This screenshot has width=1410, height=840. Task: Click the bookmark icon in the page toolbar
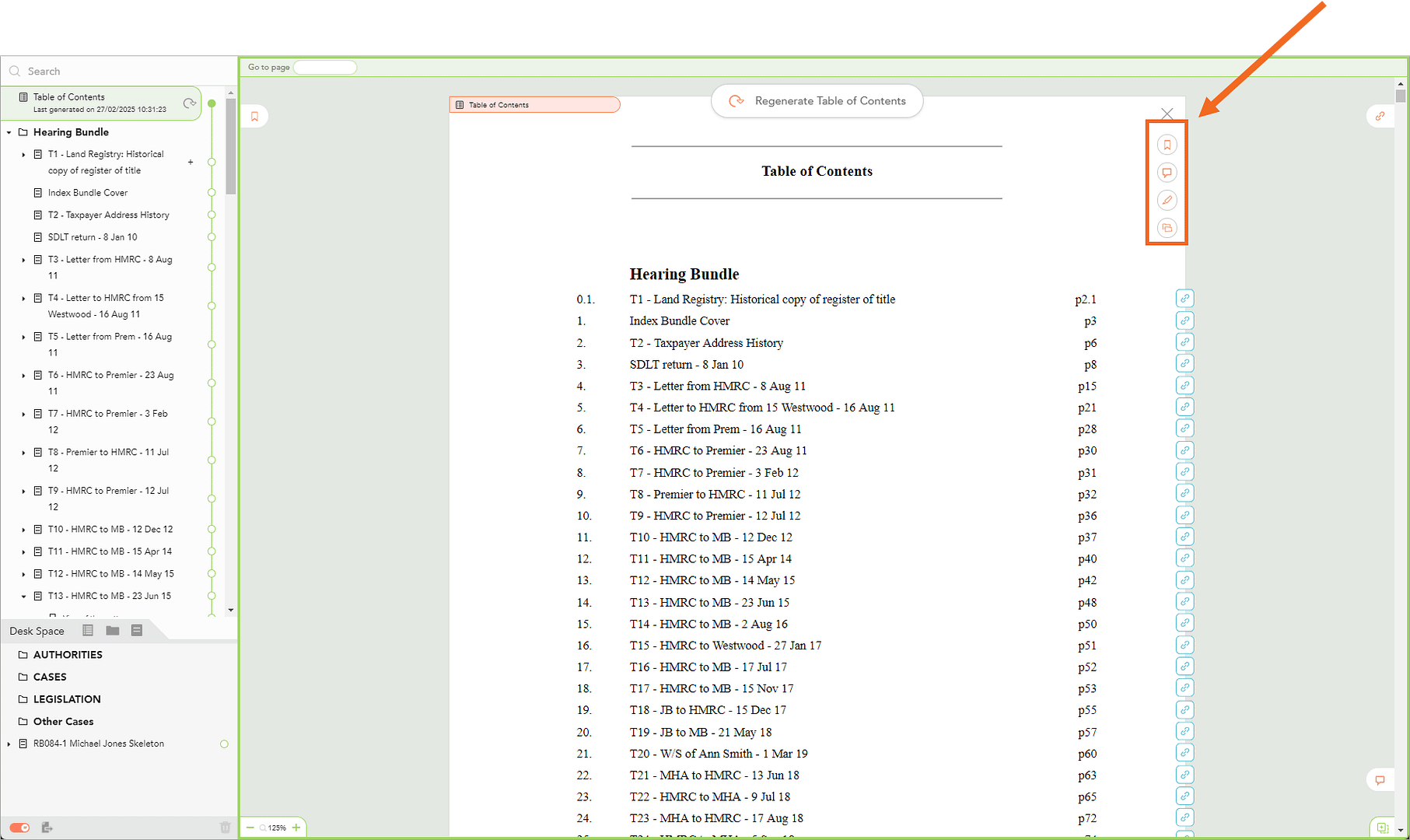point(1167,145)
